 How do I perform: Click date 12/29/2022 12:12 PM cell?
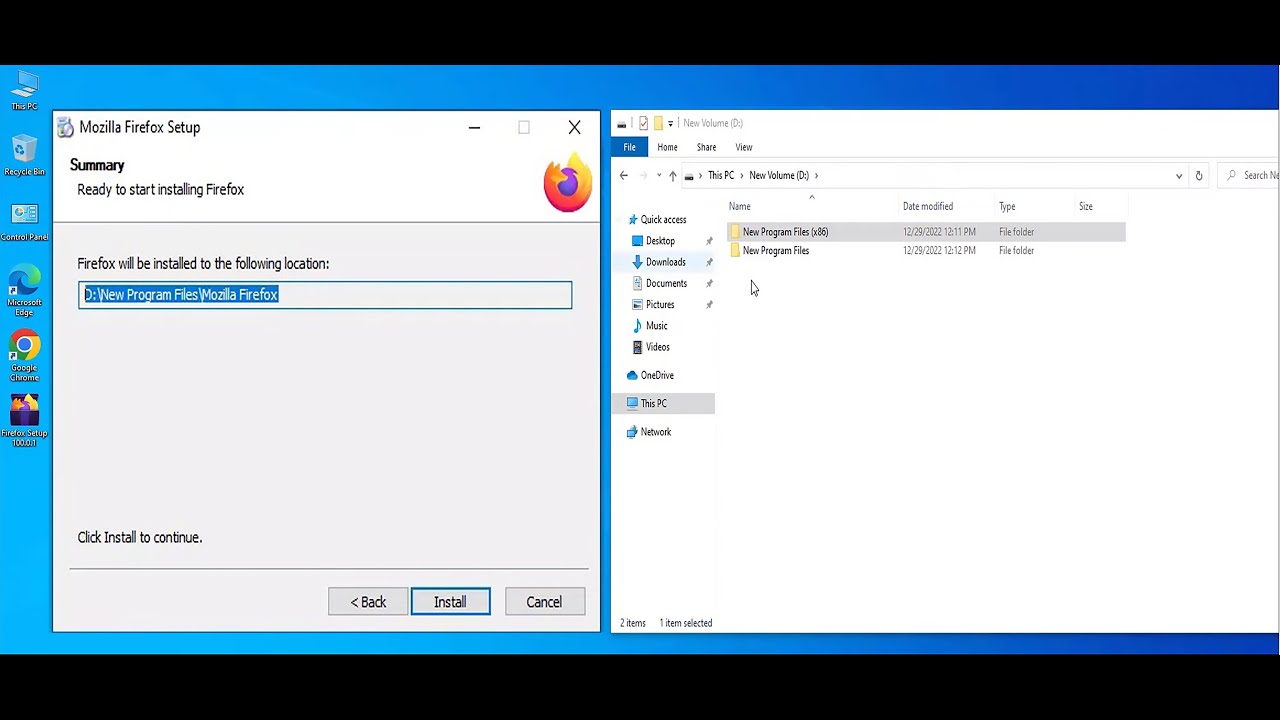click(x=939, y=251)
